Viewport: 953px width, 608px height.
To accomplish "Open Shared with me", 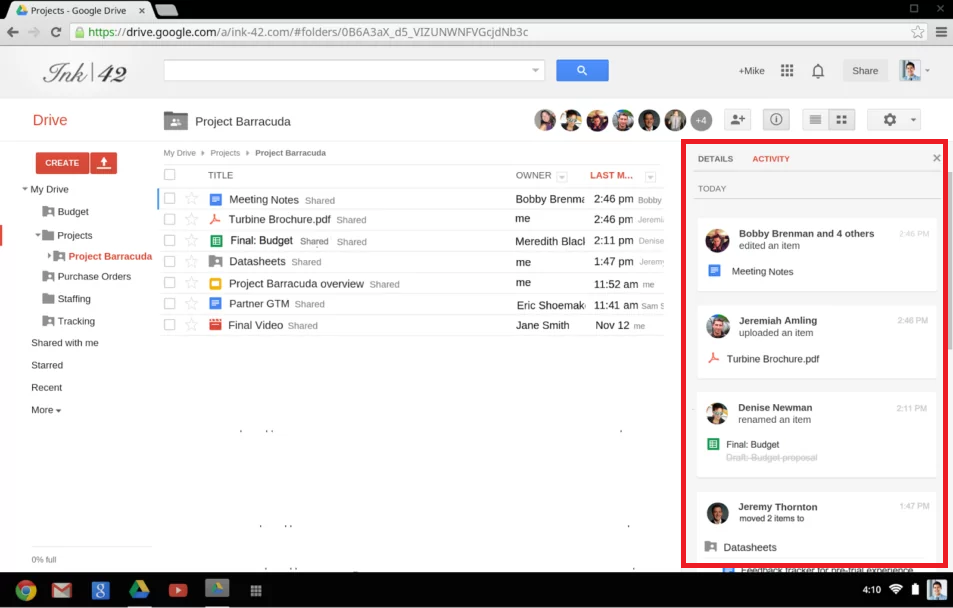I will pyautogui.click(x=65, y=343).
